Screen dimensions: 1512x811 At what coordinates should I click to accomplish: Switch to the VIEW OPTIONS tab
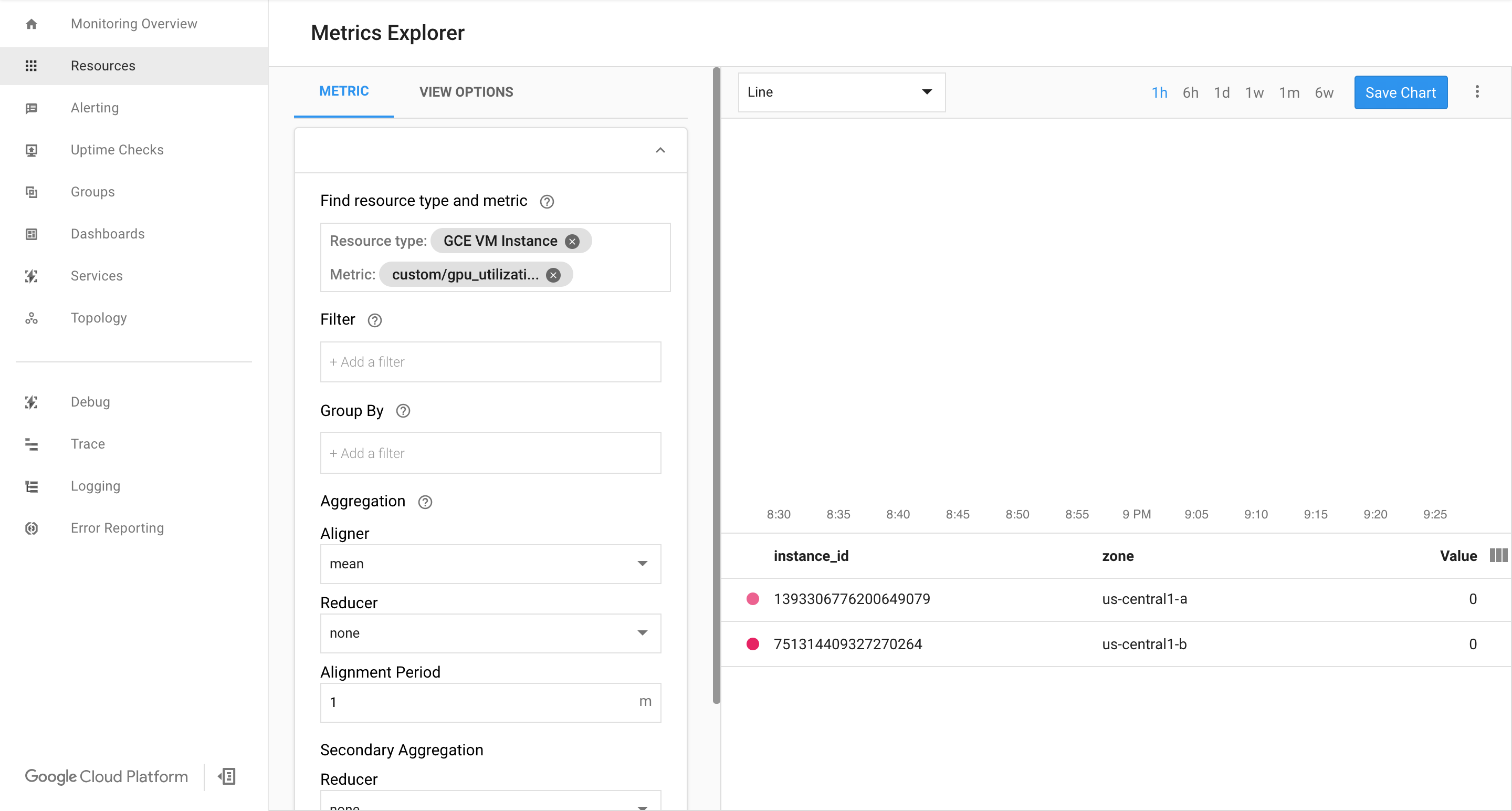pos(466,92)
